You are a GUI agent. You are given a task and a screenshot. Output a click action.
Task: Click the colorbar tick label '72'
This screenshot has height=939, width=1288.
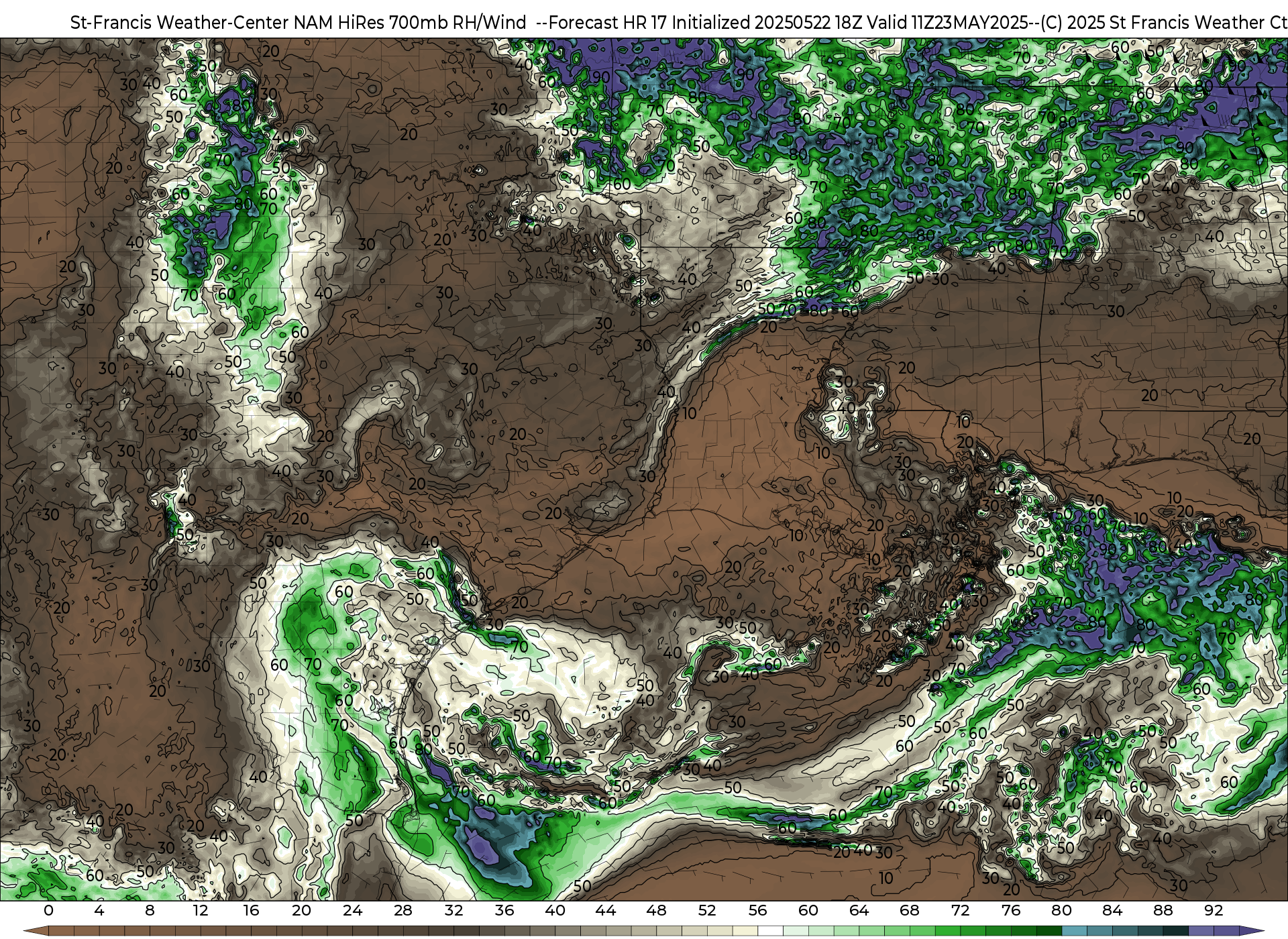pyautogui.click(x=960, y=910)
